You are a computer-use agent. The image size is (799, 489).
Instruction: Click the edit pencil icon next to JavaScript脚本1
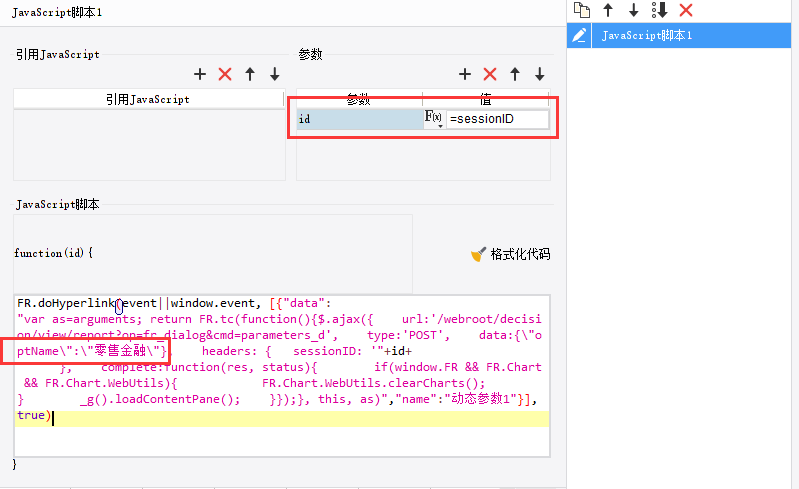tap(579, 36)
